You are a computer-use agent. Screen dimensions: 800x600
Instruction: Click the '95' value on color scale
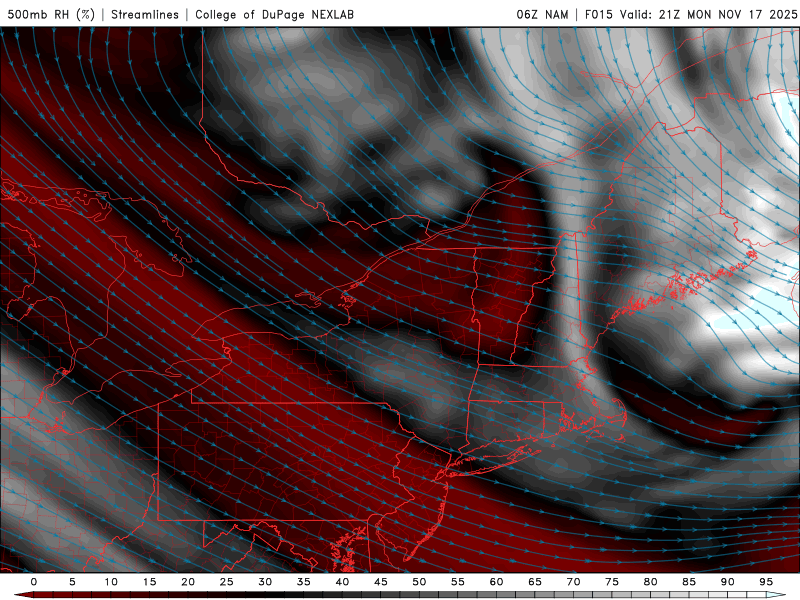click(766, 582)
